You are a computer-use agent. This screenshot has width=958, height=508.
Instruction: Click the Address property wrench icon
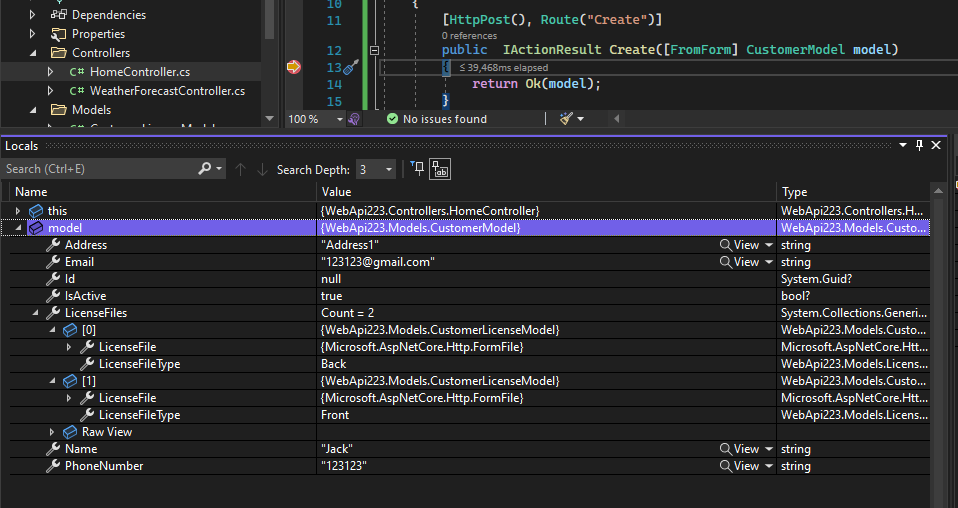(x=53, y=245)
